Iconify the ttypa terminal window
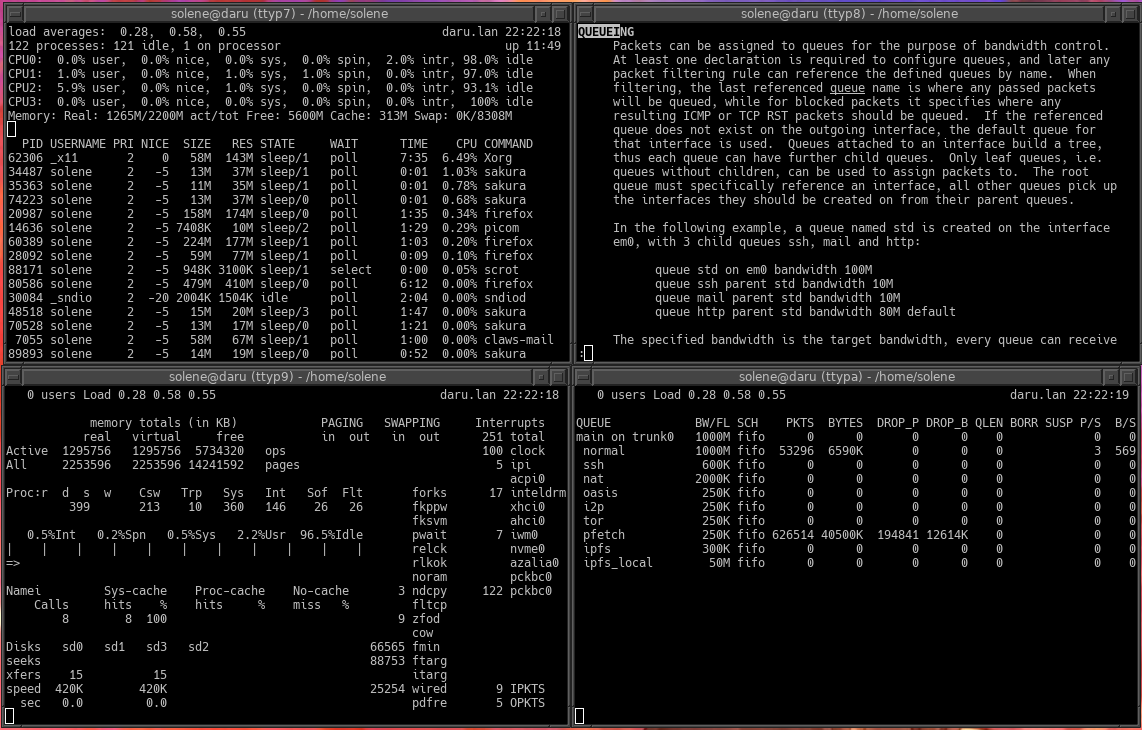 click(1113, 377)
